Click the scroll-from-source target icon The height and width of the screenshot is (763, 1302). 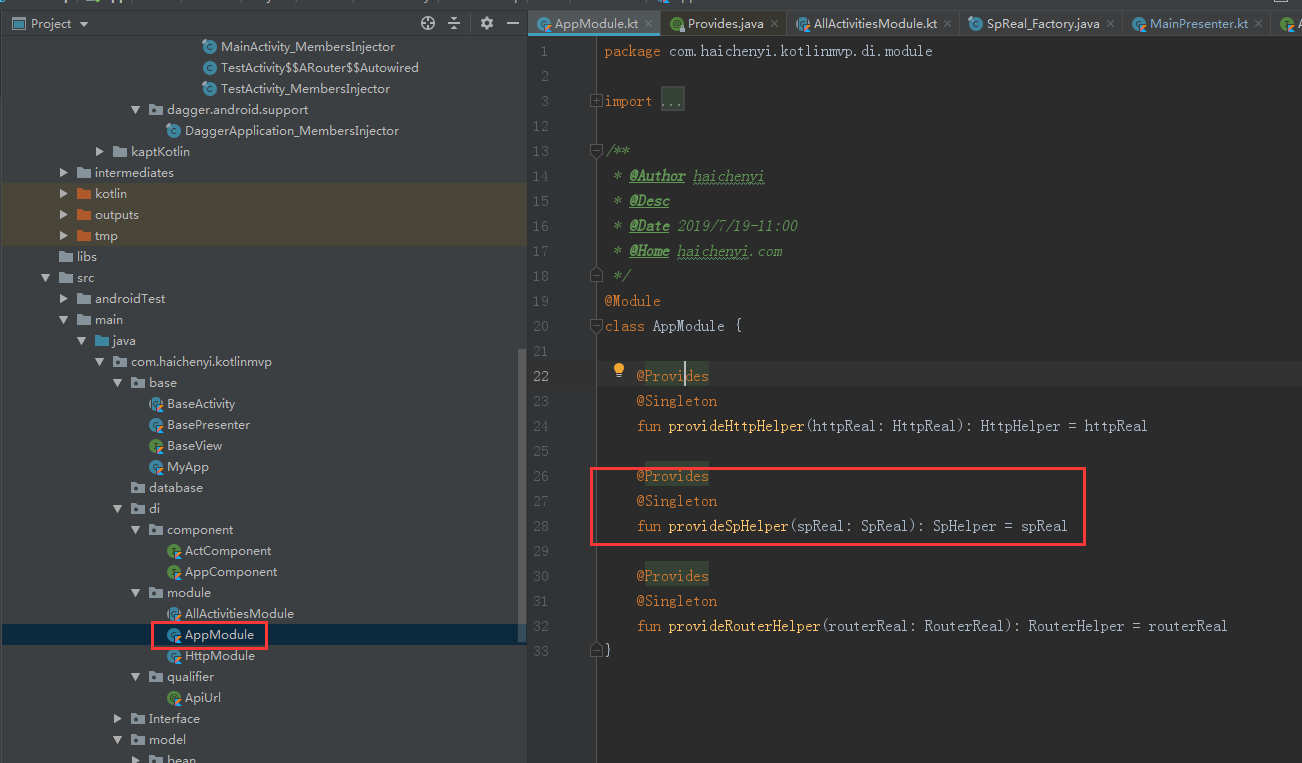(x=428, y=23)
